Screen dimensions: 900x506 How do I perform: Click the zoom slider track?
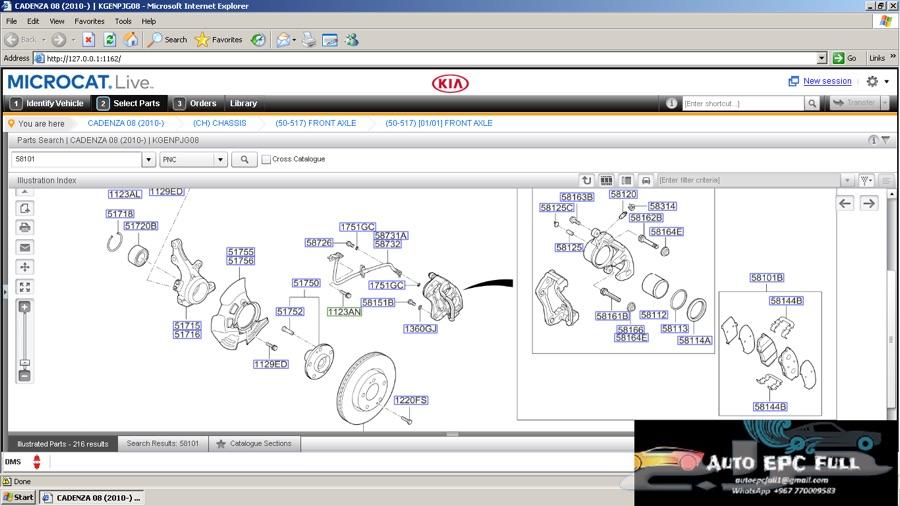click(x=25, y=336)
